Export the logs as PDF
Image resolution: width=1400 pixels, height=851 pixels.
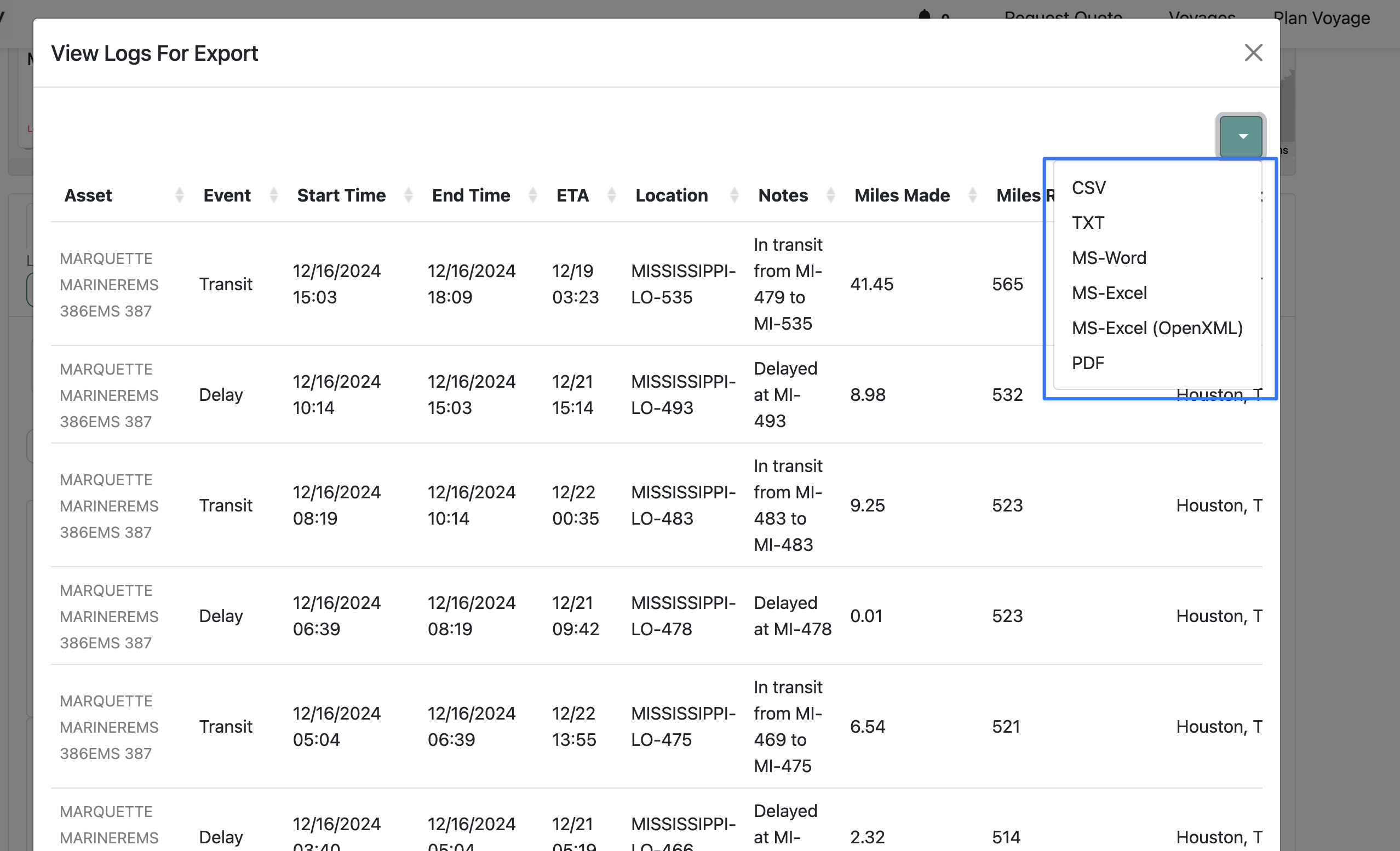click(x=1087, y=363)
